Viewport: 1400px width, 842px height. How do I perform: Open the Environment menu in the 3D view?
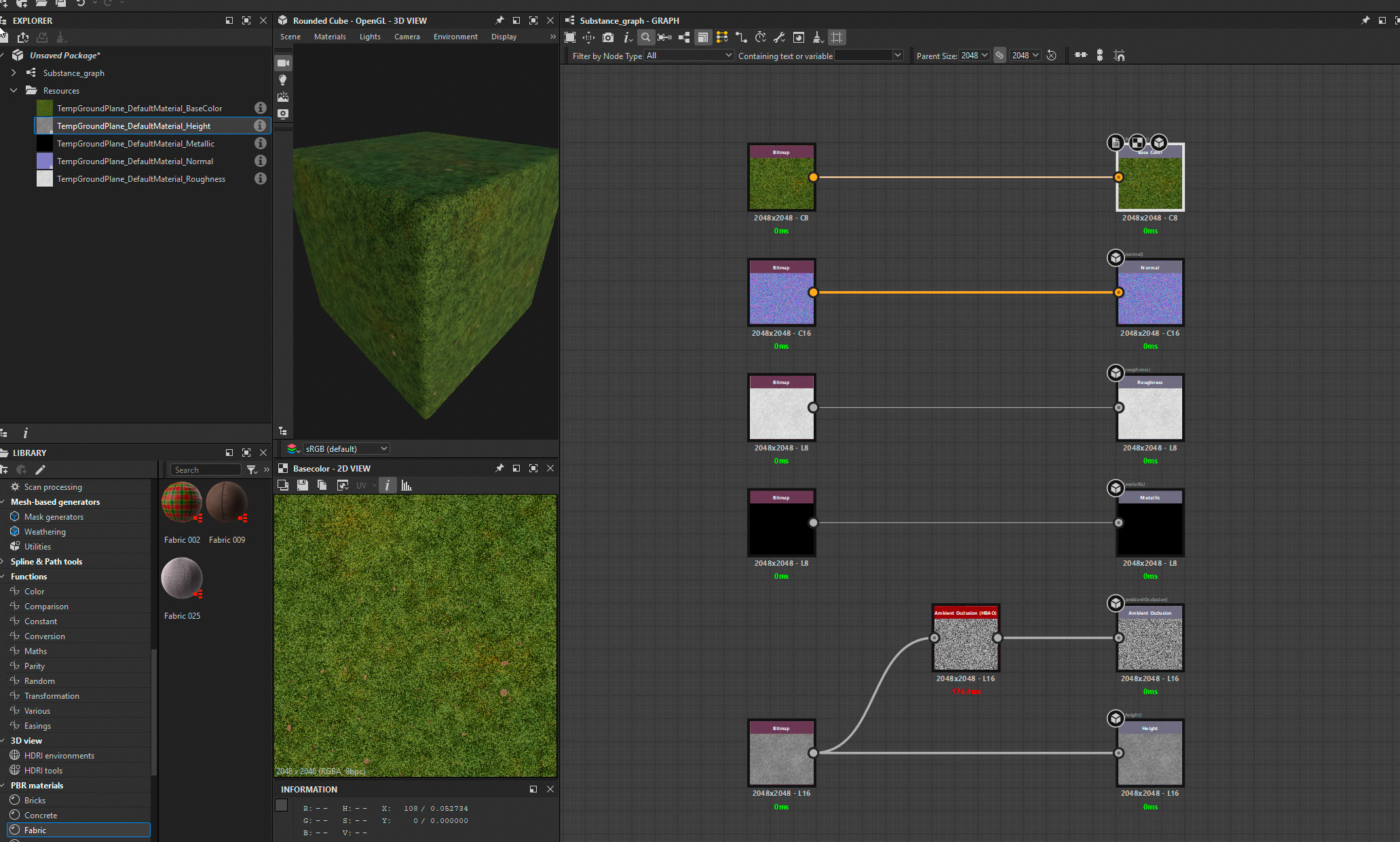(455, 37)
